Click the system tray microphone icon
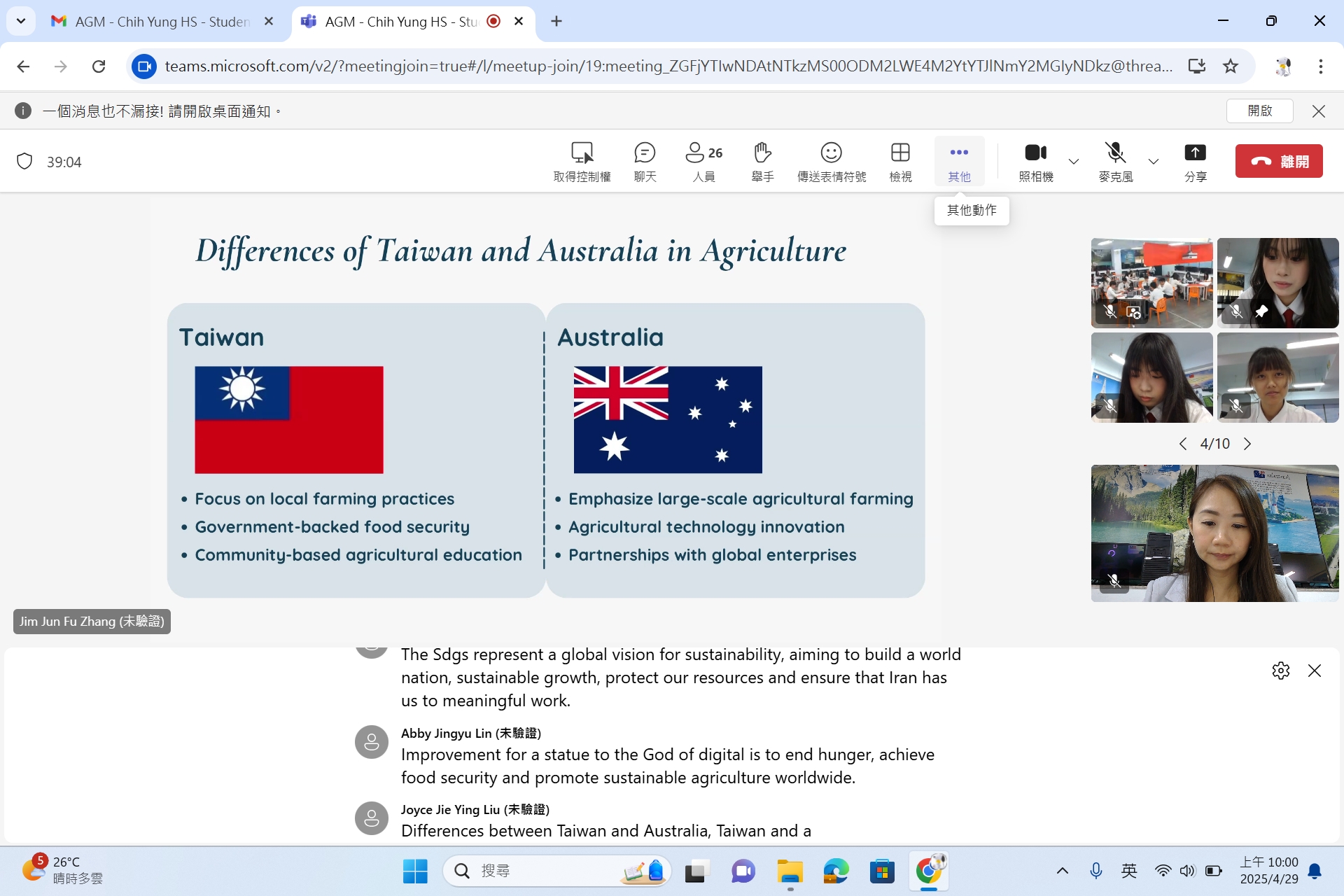 (x=1096, y=871)
